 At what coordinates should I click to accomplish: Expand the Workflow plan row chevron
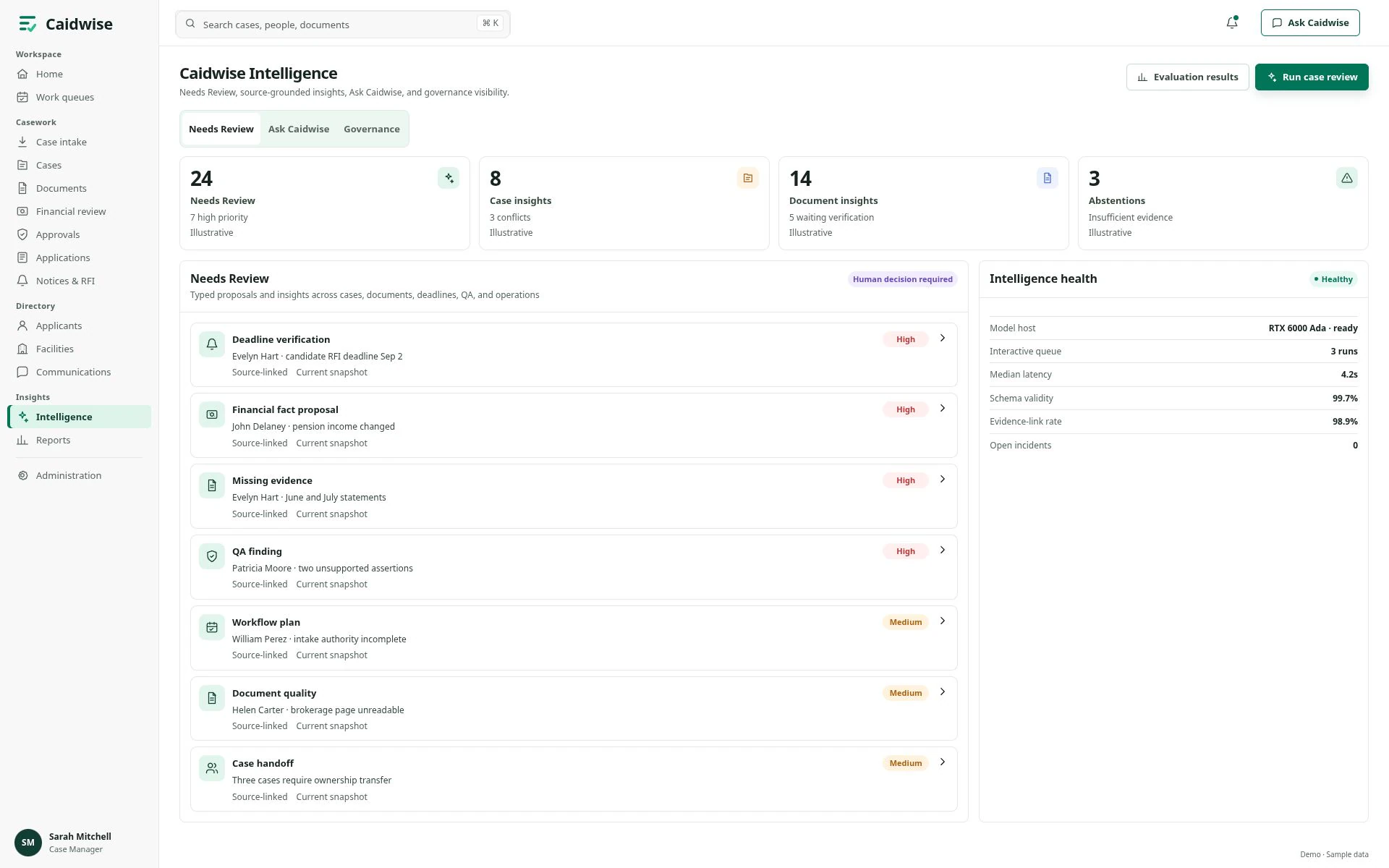pyautogui.click(x=943, y=621)
